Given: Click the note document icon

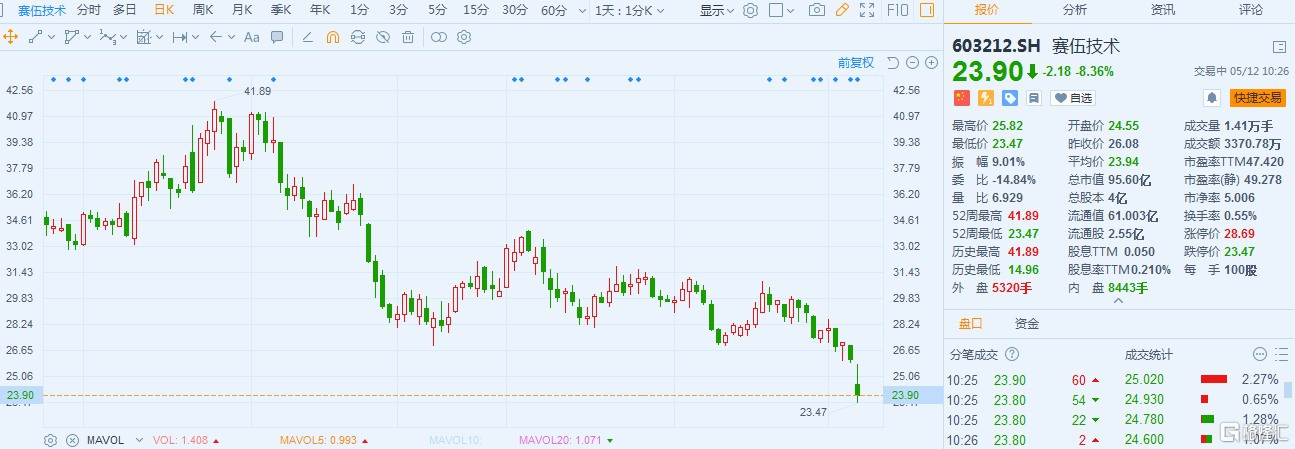Looking at the screenshot, I should 1034,98.
